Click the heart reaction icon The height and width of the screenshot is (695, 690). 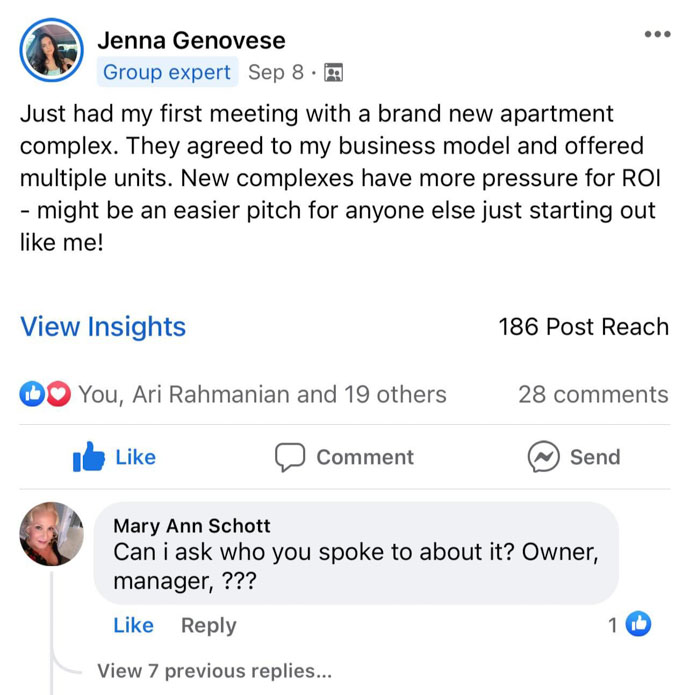[60, 395]
